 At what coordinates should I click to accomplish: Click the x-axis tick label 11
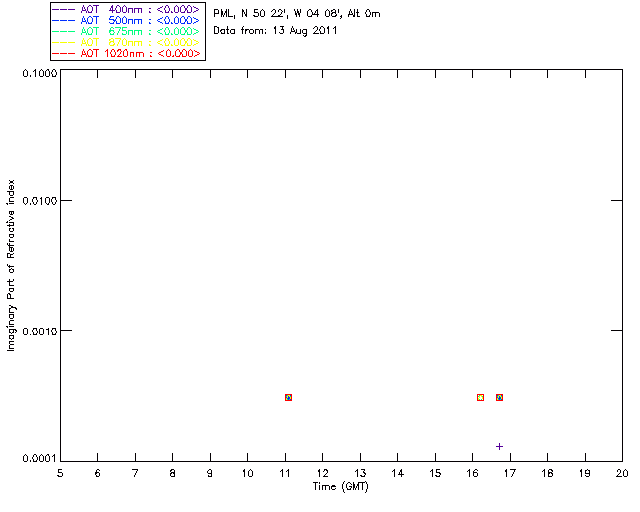285,473
